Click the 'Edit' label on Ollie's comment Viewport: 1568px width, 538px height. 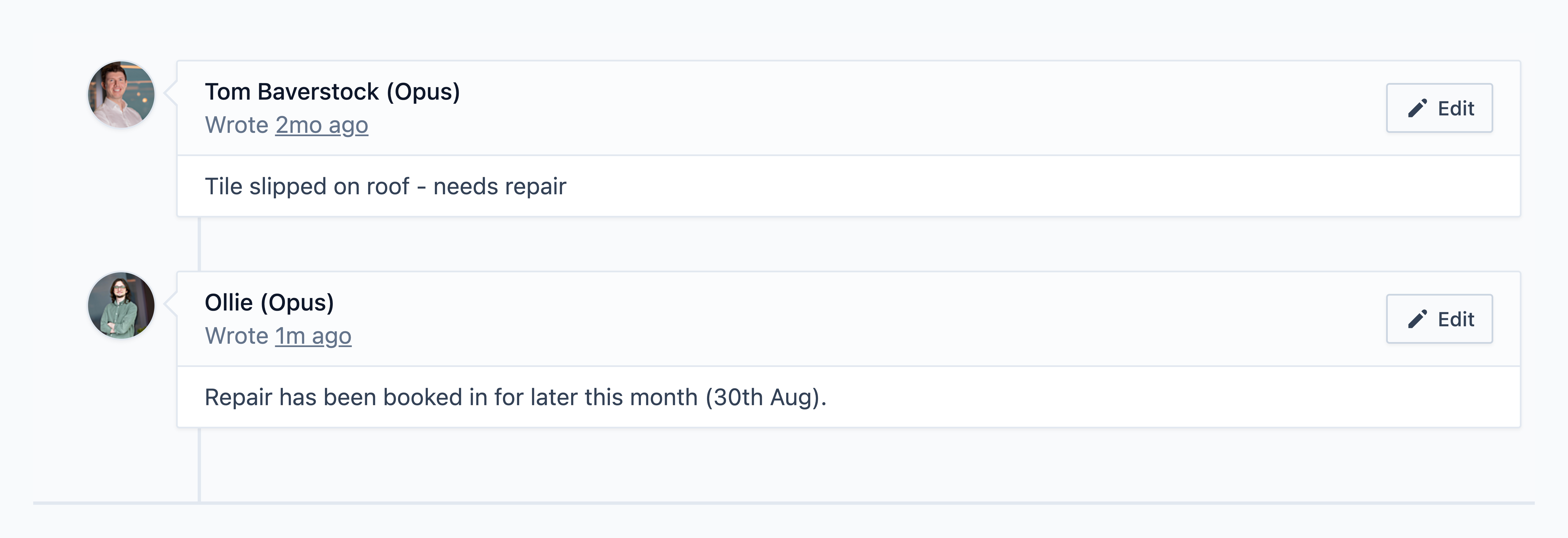(1455, 319)
